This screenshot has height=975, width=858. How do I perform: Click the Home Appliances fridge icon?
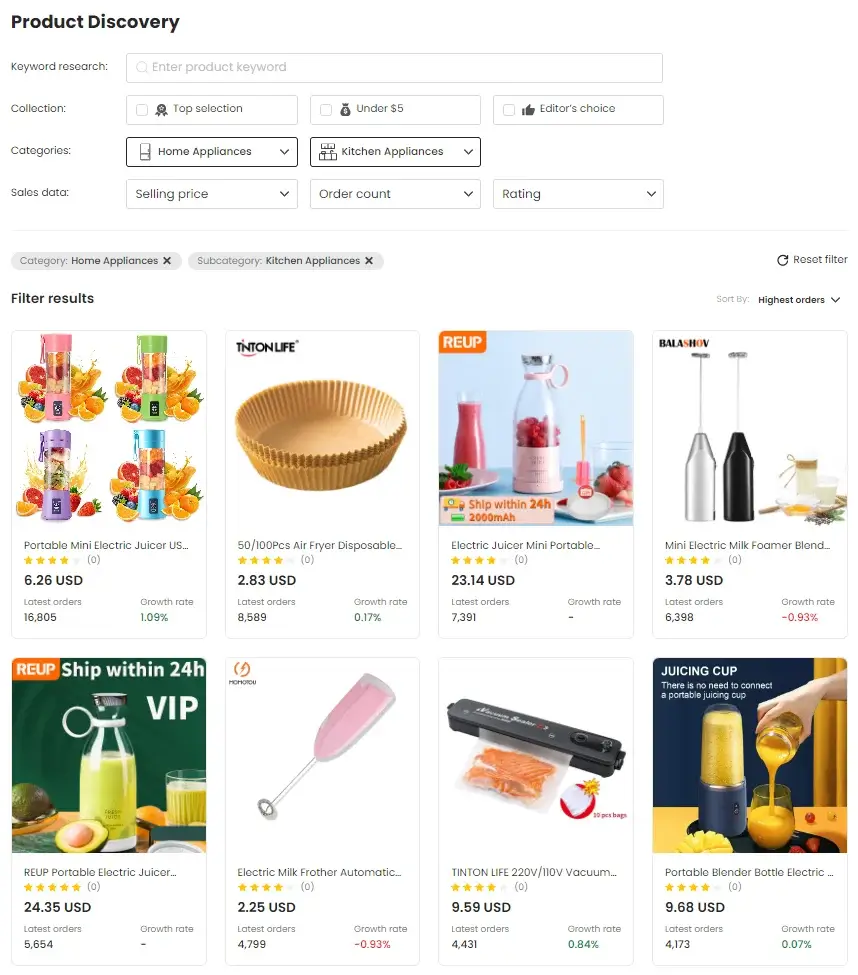[x=145, y=152]
